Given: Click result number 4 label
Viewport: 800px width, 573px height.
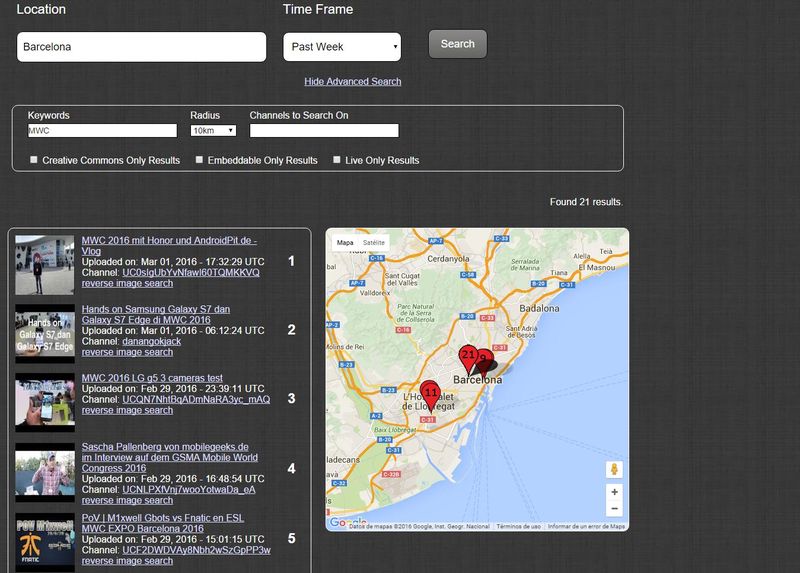Looking at the screenshot, I should [291, 468].
